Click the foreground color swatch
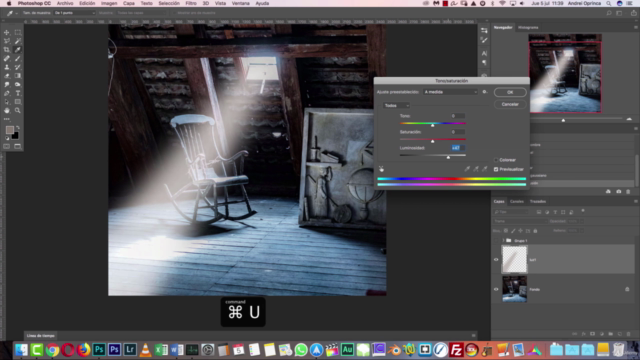Viewport: 640px width, 360px height. point(9,130)
